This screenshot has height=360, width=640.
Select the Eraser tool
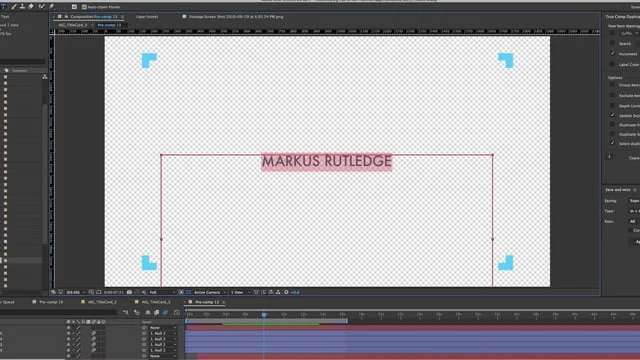point(31,7)
